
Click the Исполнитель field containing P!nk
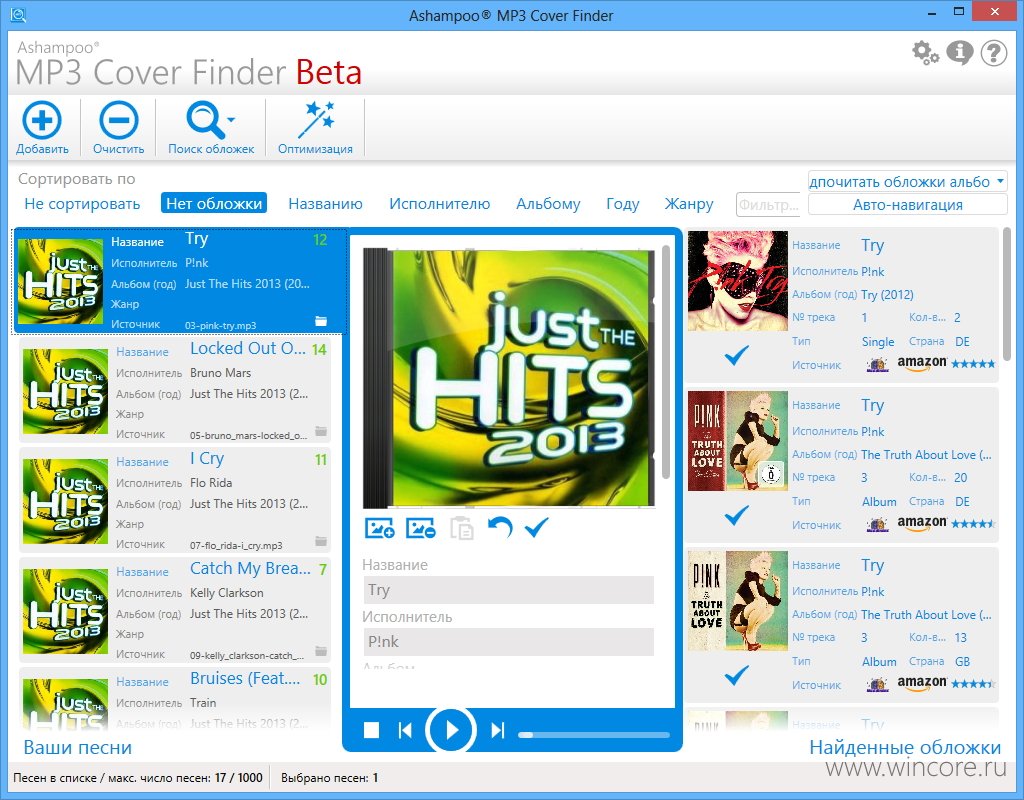click(508, 641)
